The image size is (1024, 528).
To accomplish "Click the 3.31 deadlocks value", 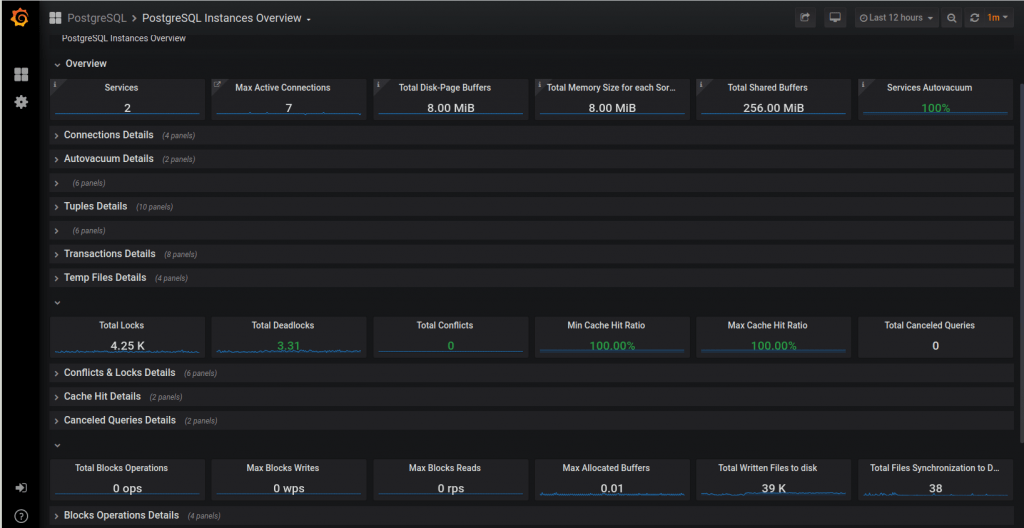I will pyautogui.click(x=289, y=346).
